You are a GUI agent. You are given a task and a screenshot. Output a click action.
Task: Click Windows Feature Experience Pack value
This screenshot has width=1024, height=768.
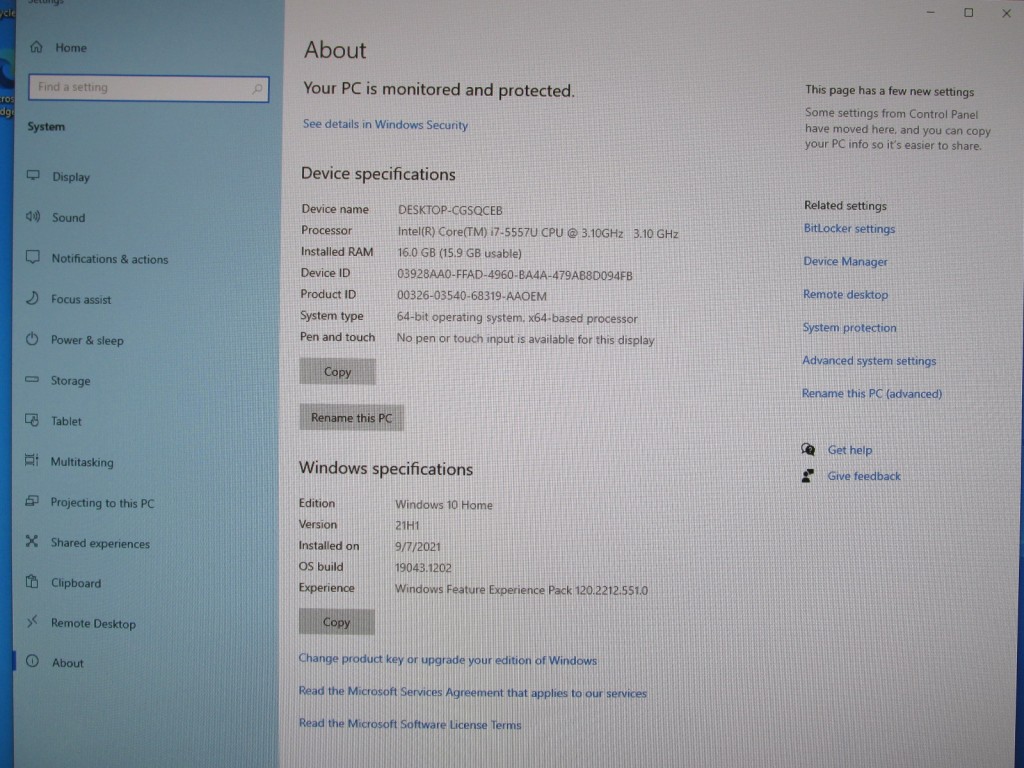pos(521,590)
